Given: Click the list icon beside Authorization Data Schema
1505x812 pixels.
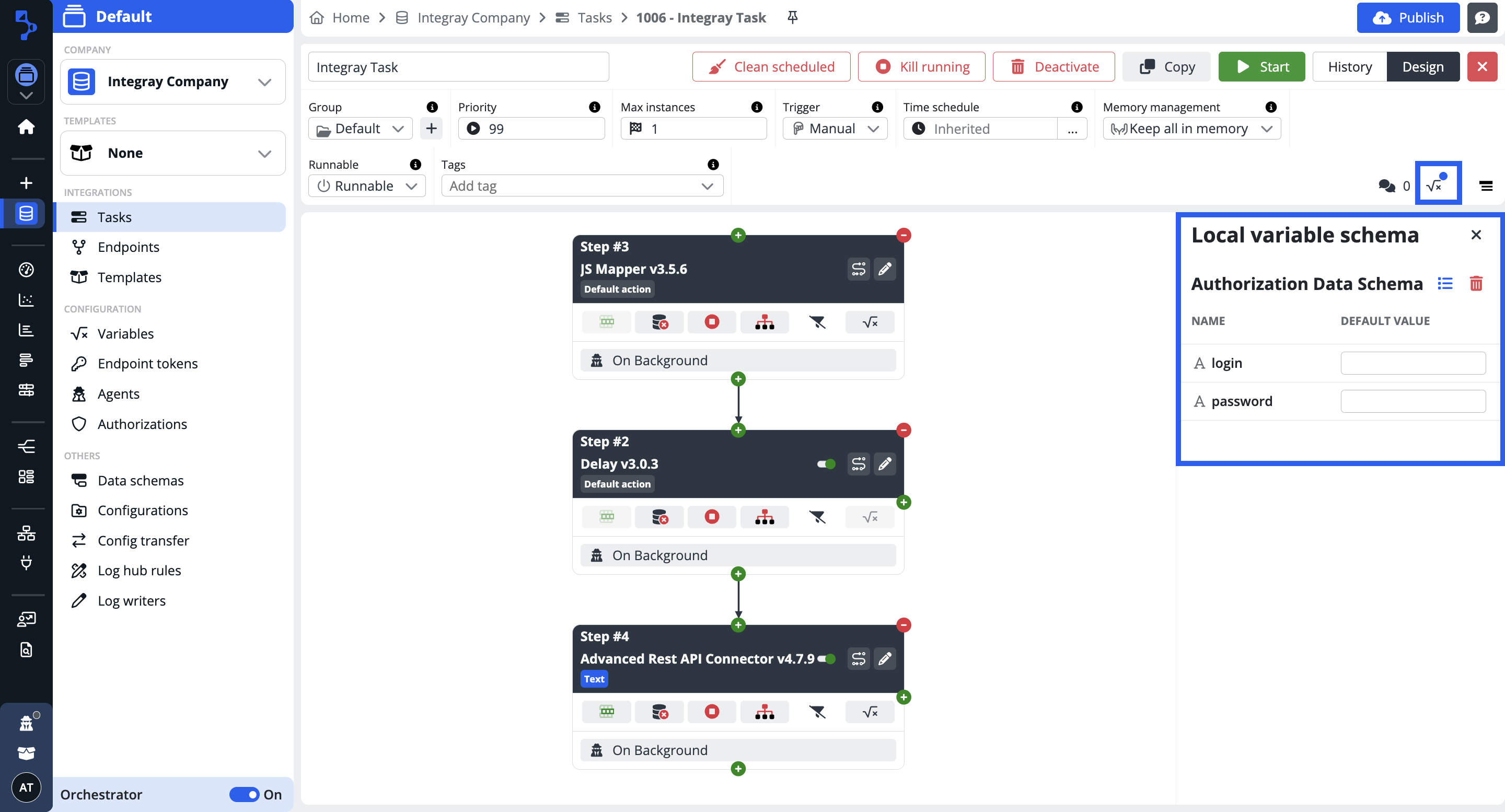Looking at the screenshot, I should [x=1445, y=284].
